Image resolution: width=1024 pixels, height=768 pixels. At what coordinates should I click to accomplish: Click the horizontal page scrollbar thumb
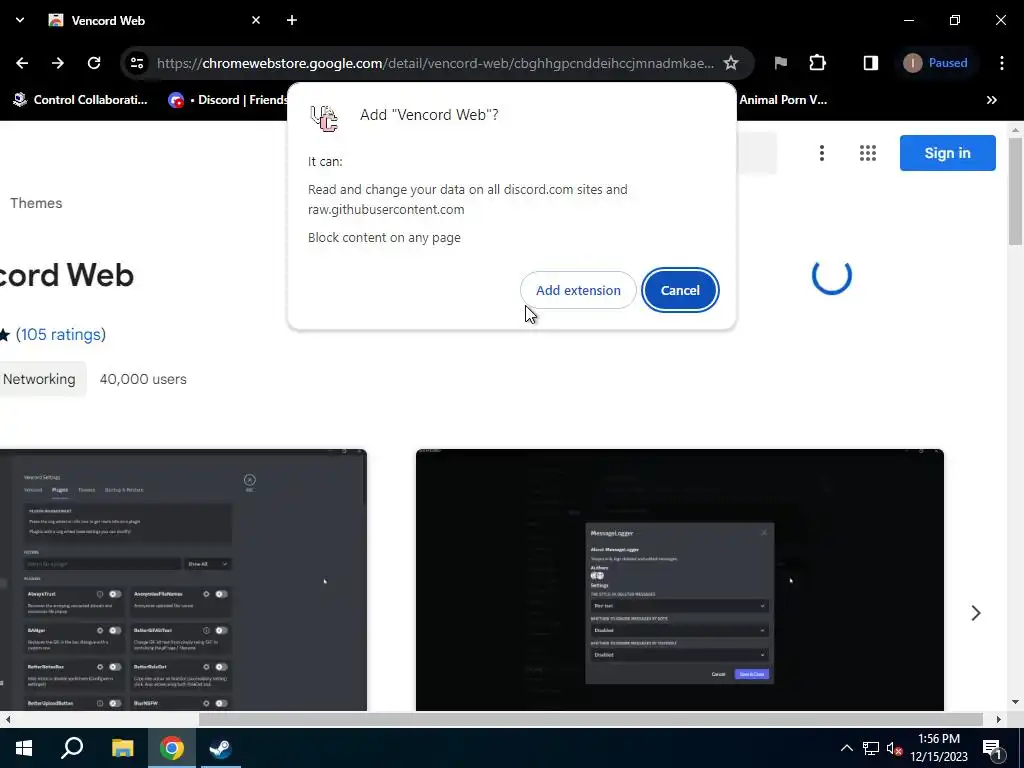coord(591,719)
